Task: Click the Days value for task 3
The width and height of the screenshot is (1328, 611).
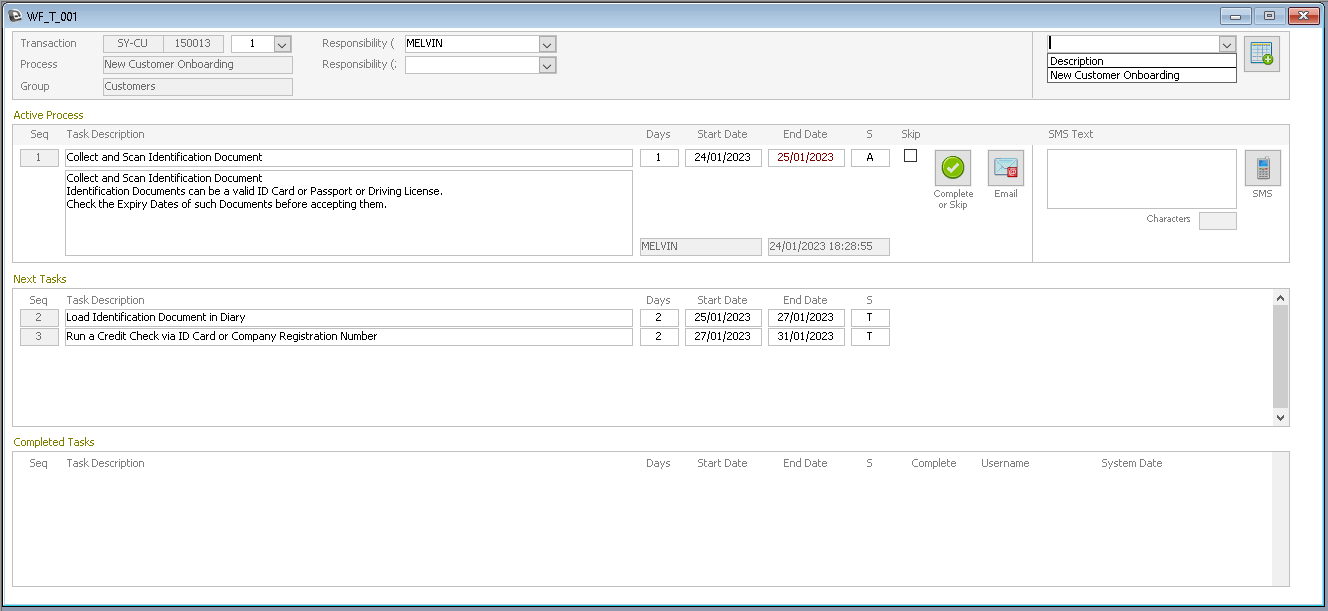Action: tap(659, 337)
